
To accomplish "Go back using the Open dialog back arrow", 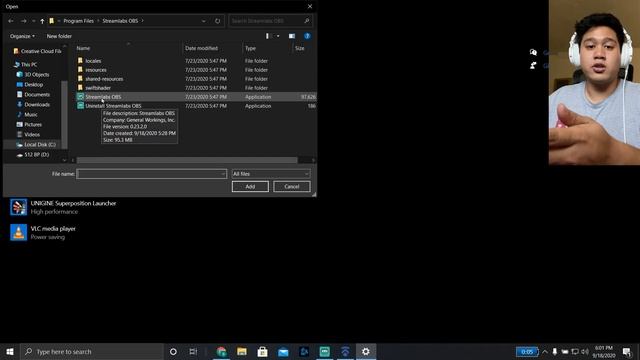I will [x=11, y=21].
